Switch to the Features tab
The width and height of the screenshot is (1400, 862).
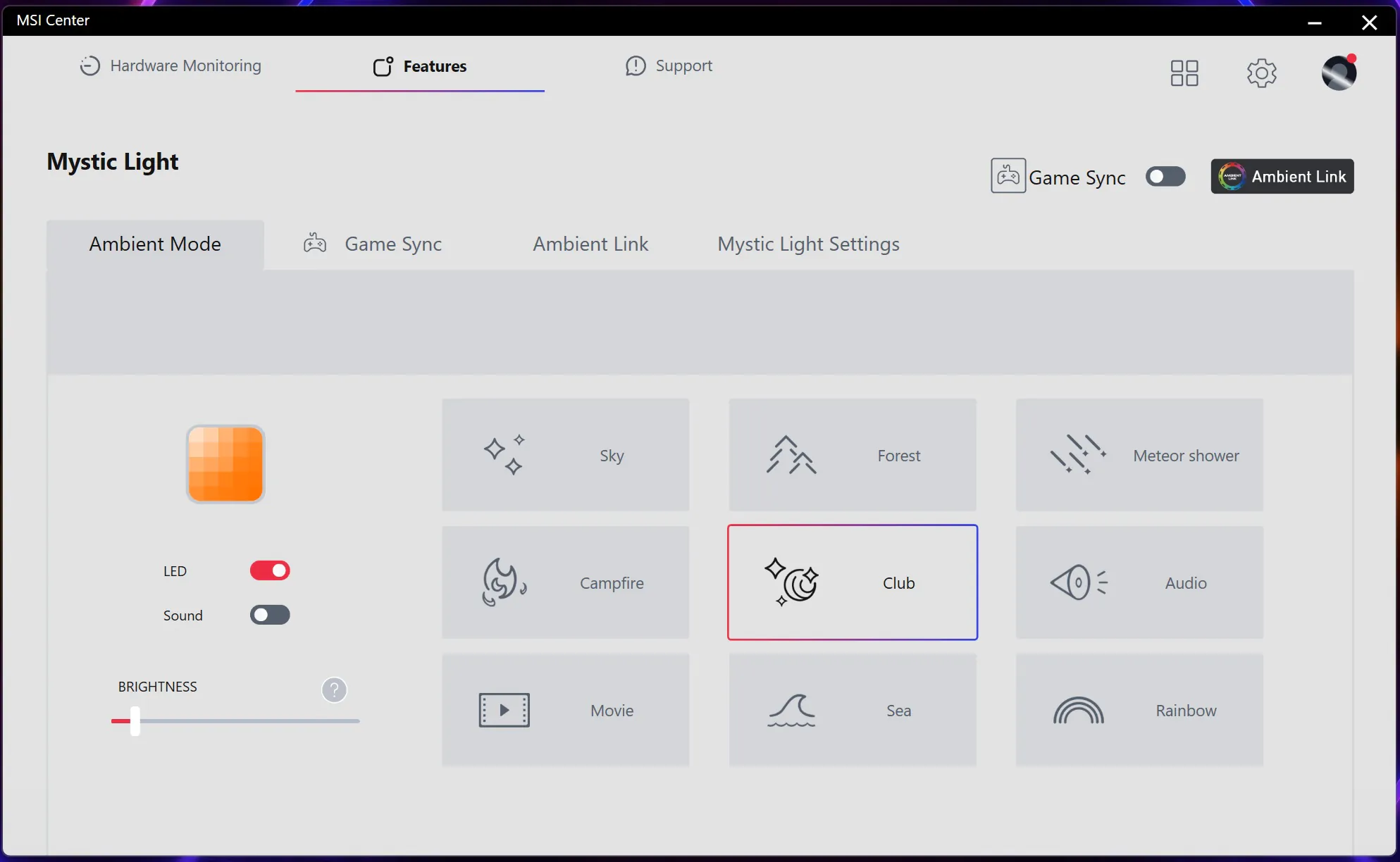(420, 66)
